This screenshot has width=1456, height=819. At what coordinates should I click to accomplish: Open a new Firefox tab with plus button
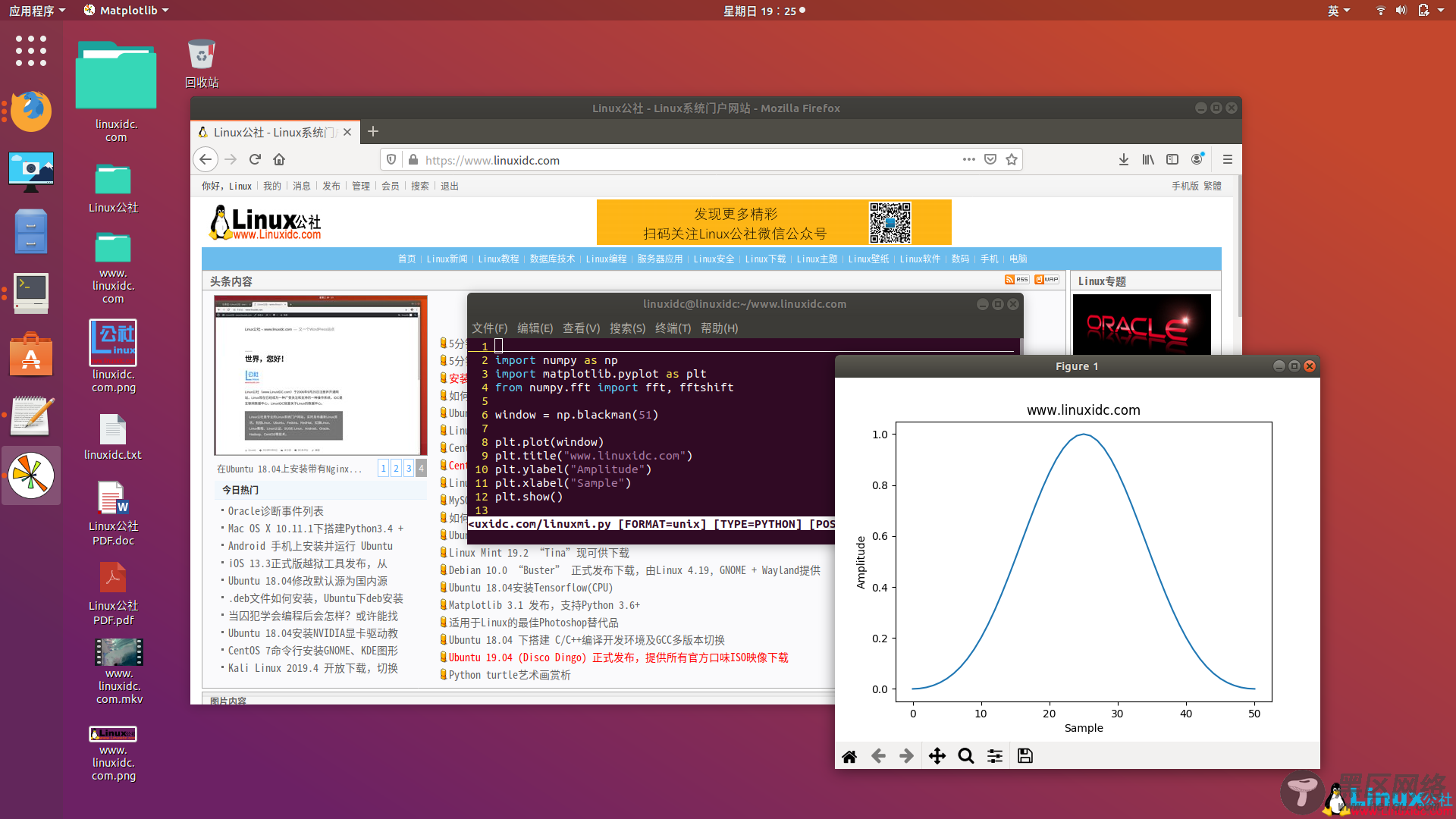[x=373, y=132]
